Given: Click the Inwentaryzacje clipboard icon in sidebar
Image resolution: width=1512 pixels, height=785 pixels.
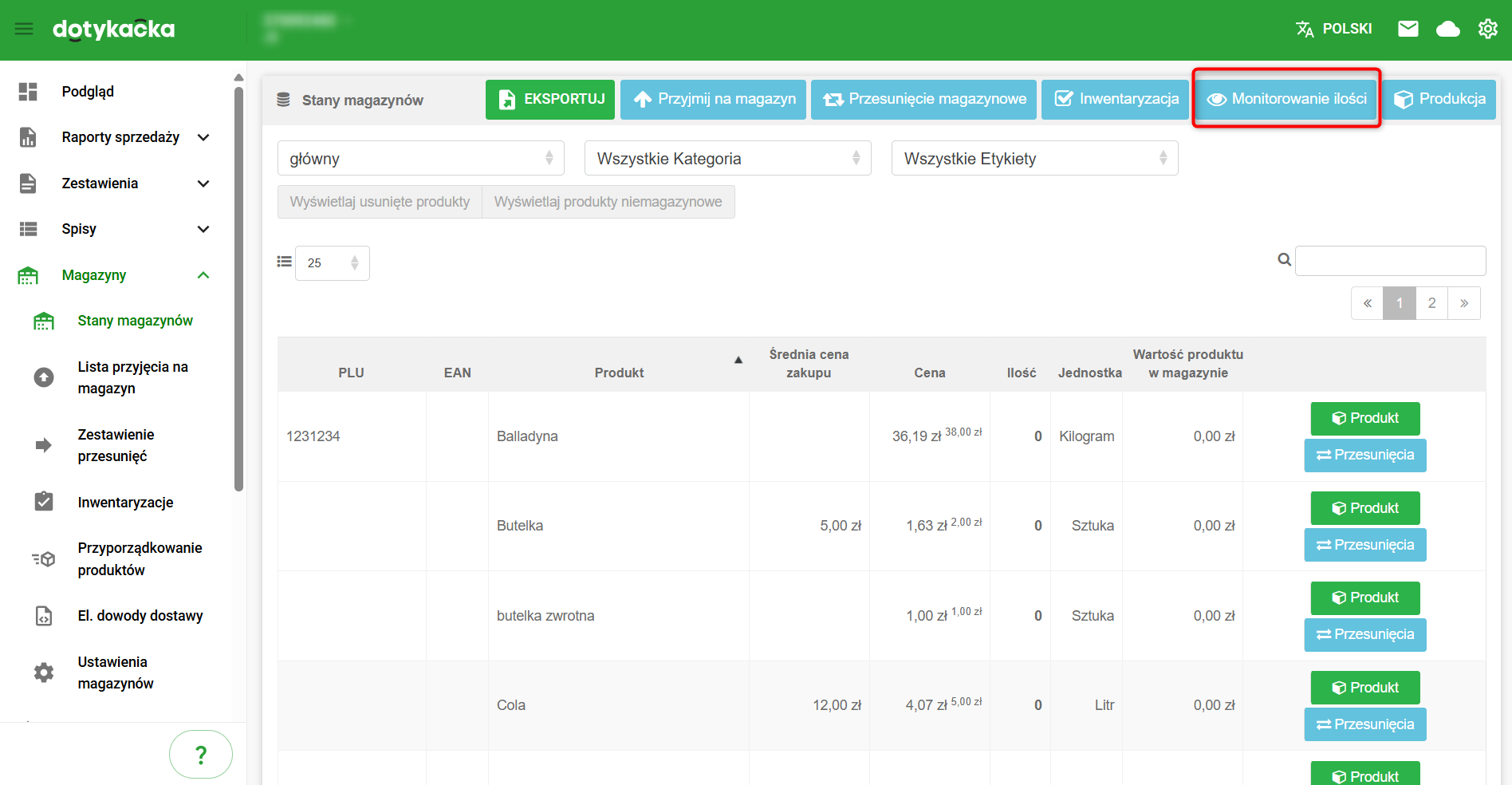Looking at the screenshot, I should [x=44, y=502].
